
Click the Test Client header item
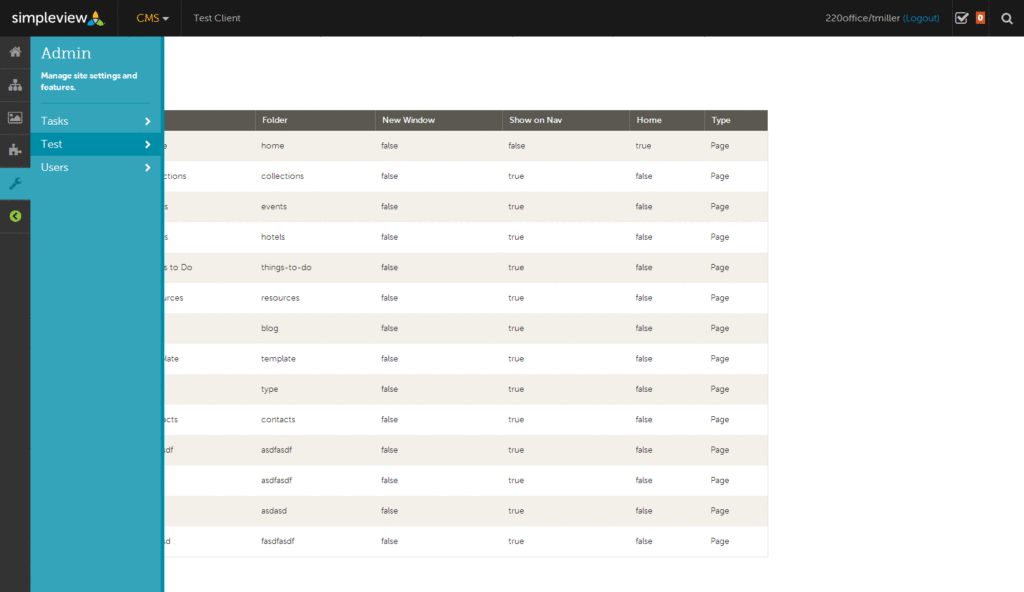(217, 18)
